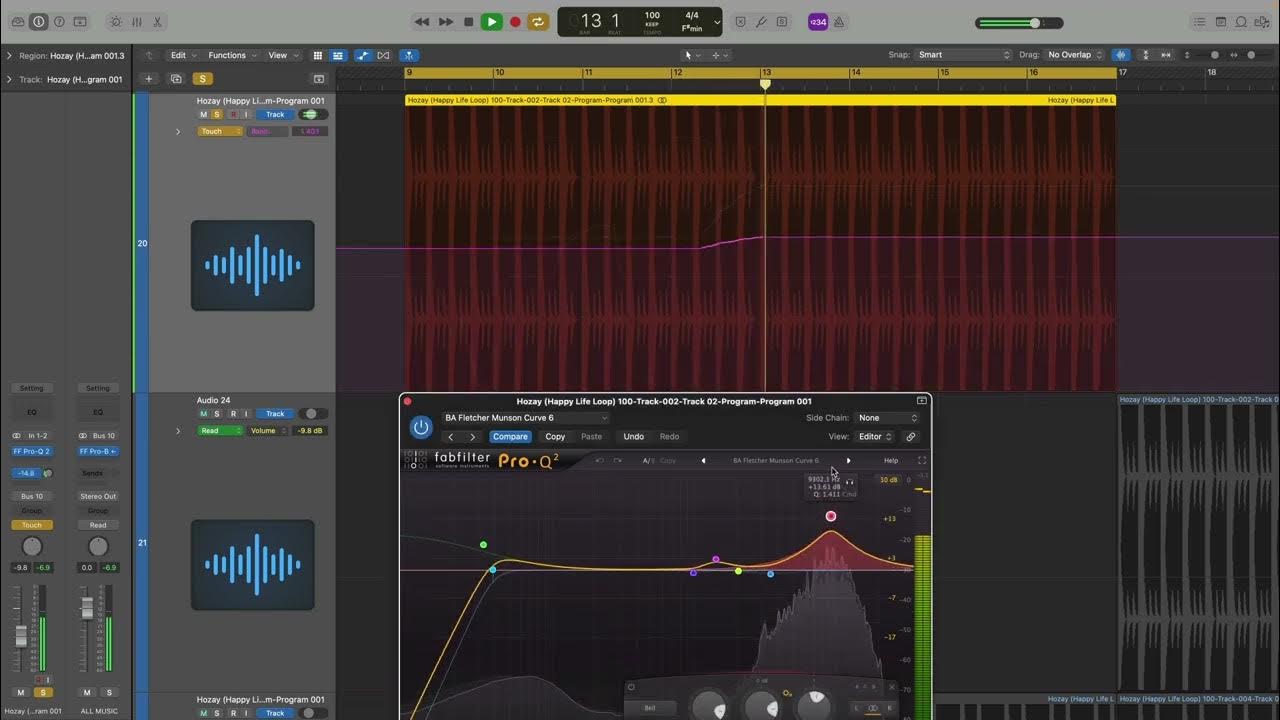The width and height of the screenshot is (1280, 720).
Task: Open the Browsers media icon
Action: (x=1262, y=22)
